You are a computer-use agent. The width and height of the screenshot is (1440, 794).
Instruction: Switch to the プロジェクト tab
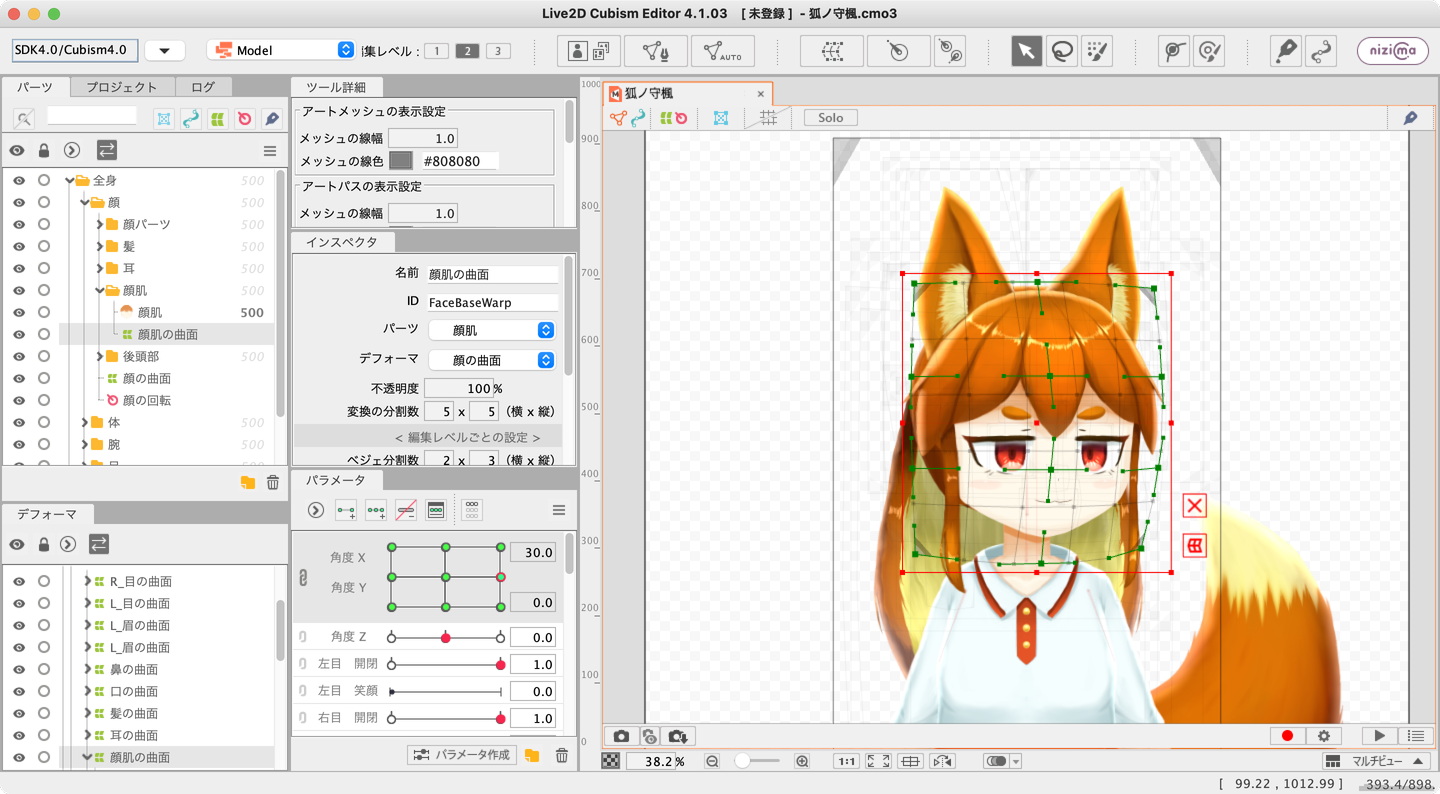[121, 87]
